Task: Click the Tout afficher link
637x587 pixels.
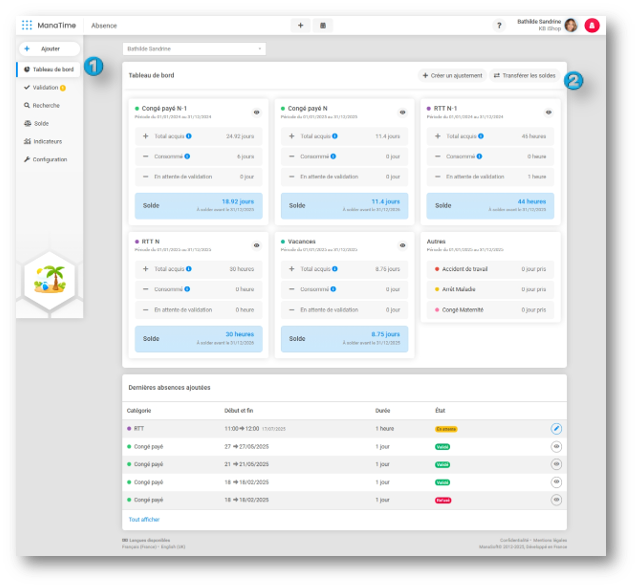Action: pos(144,520)
